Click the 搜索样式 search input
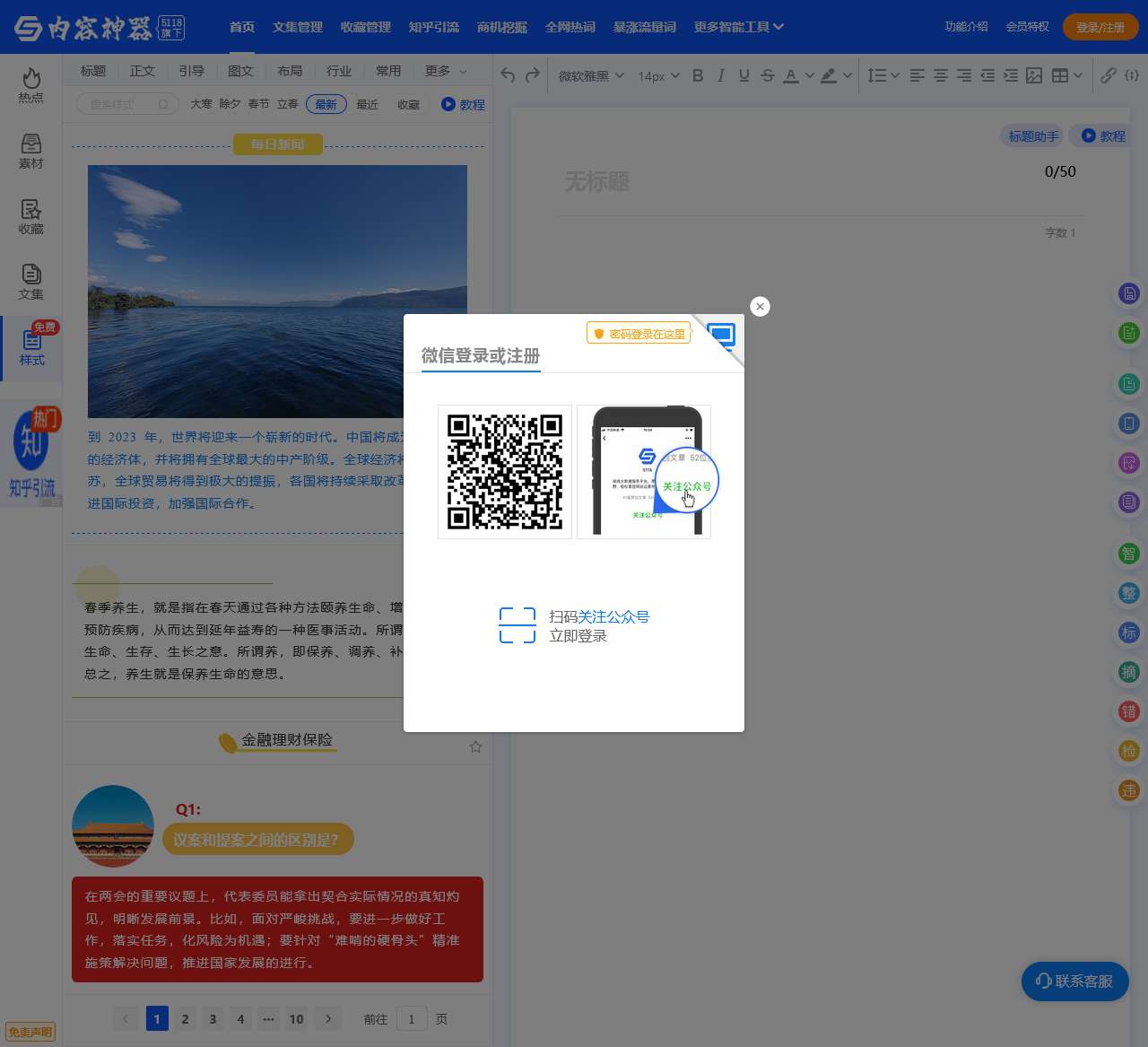This screenshot has width=1148, height=1047. (127, 104)
